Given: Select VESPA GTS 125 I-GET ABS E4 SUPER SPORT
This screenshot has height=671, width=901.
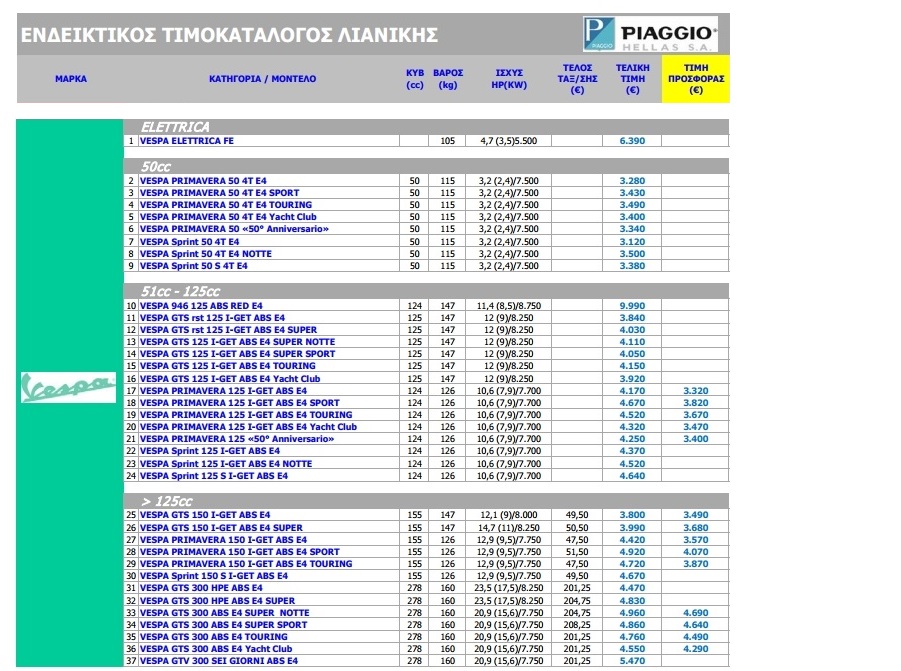Looking at the screenshot, I should tap(237, 354).
